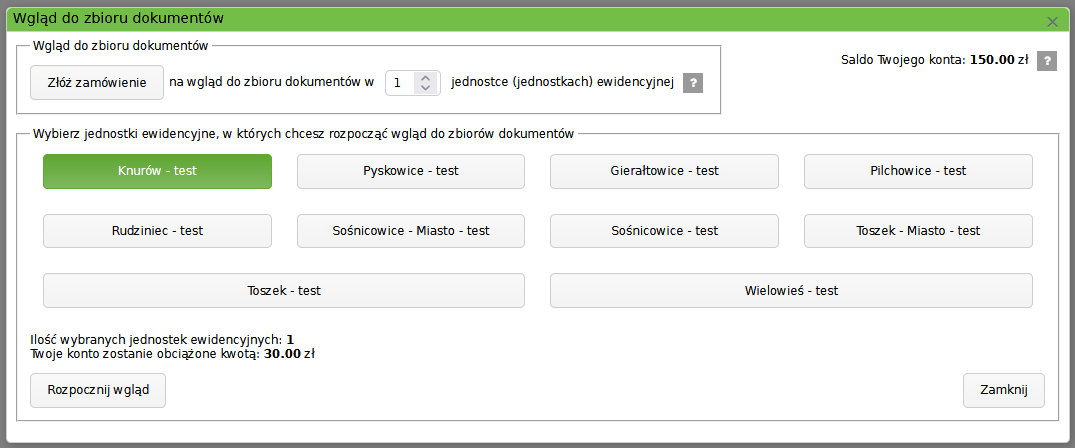Click the dialog title bar text
The width and height of the screenshot is (1075, 448).
click(118, 18)
